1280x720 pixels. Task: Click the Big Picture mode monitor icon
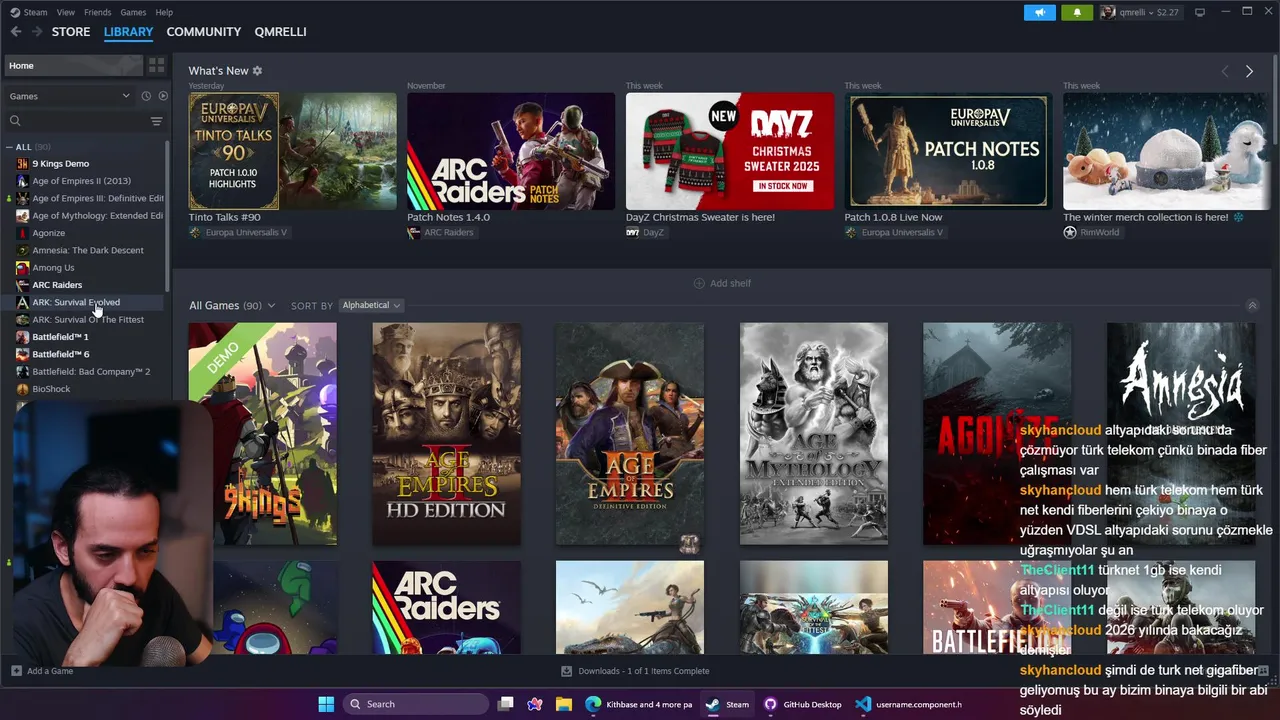pos(1200,12)
